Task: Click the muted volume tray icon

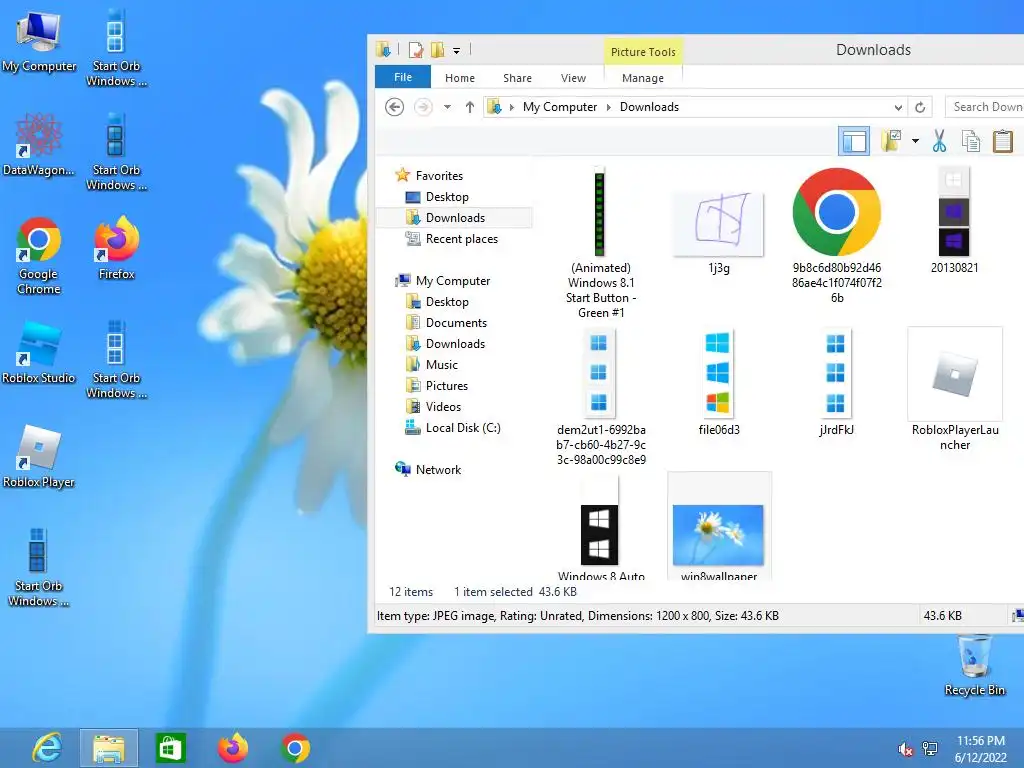Action: (x=905, y=749)
